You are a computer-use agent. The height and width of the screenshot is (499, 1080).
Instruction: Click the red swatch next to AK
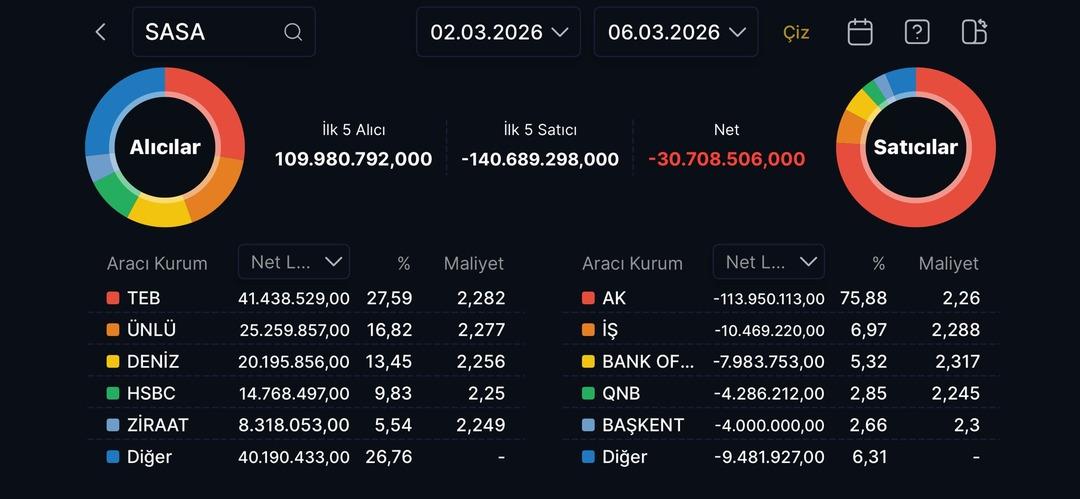point(588,298)
